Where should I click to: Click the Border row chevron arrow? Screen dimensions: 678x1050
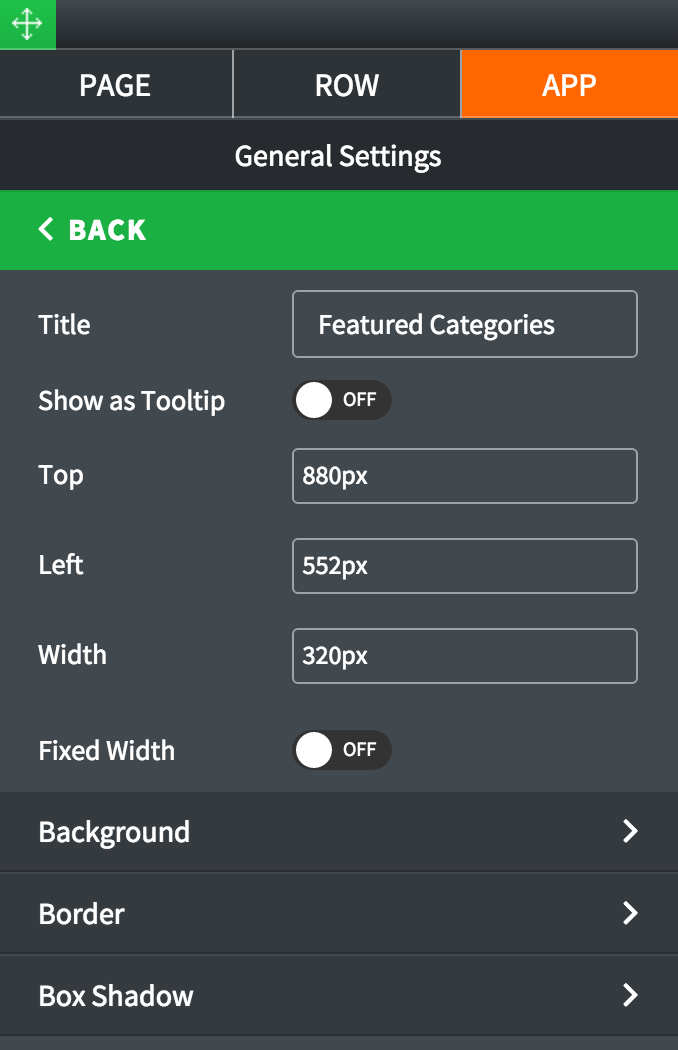click(x=630, y=914)
